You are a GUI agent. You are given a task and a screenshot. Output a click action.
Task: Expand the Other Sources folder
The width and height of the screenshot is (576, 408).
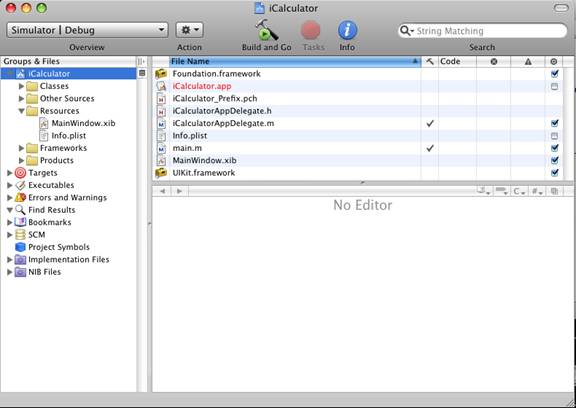point(21,98)
